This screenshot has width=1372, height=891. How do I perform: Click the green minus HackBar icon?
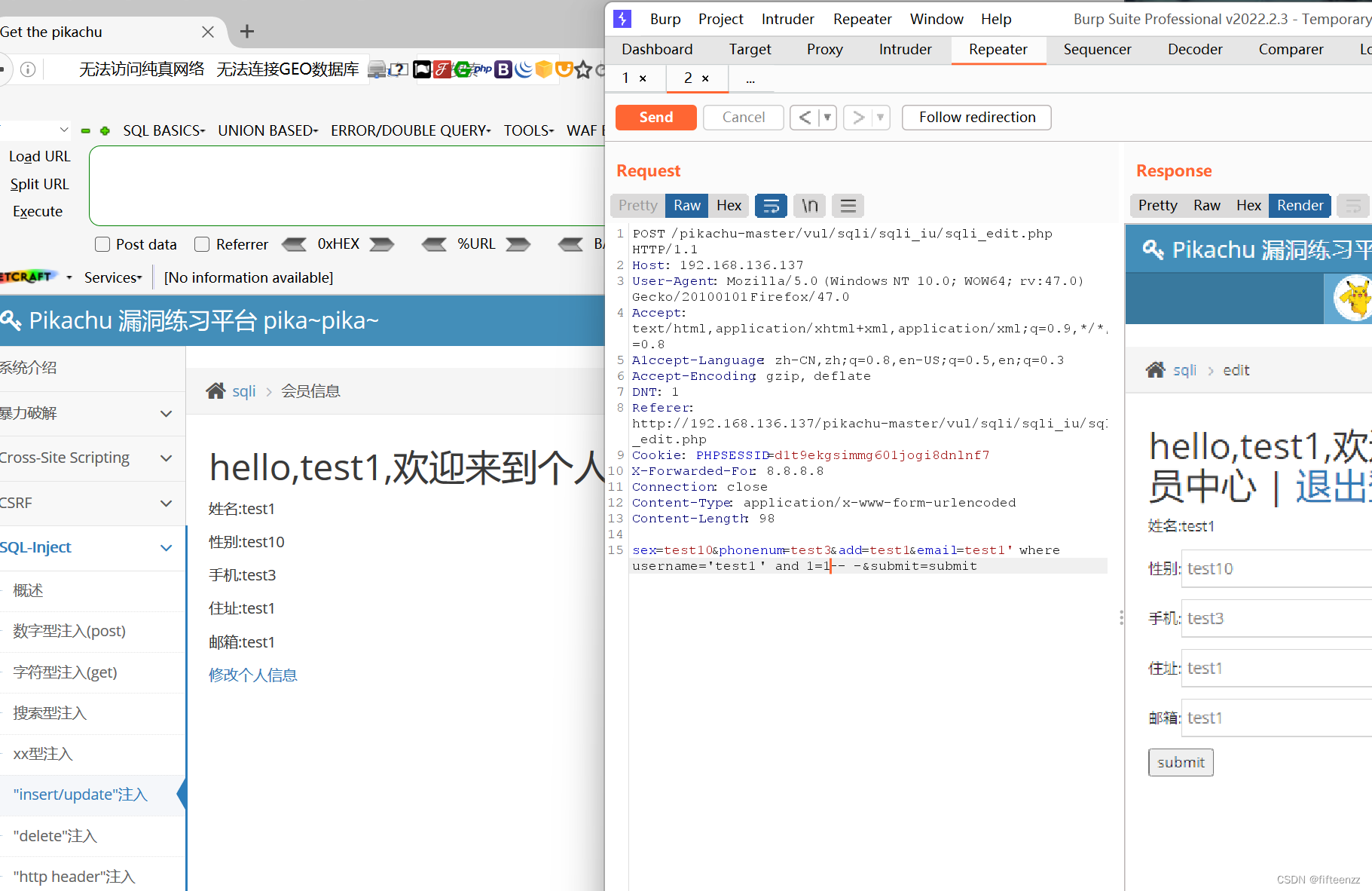86,130
